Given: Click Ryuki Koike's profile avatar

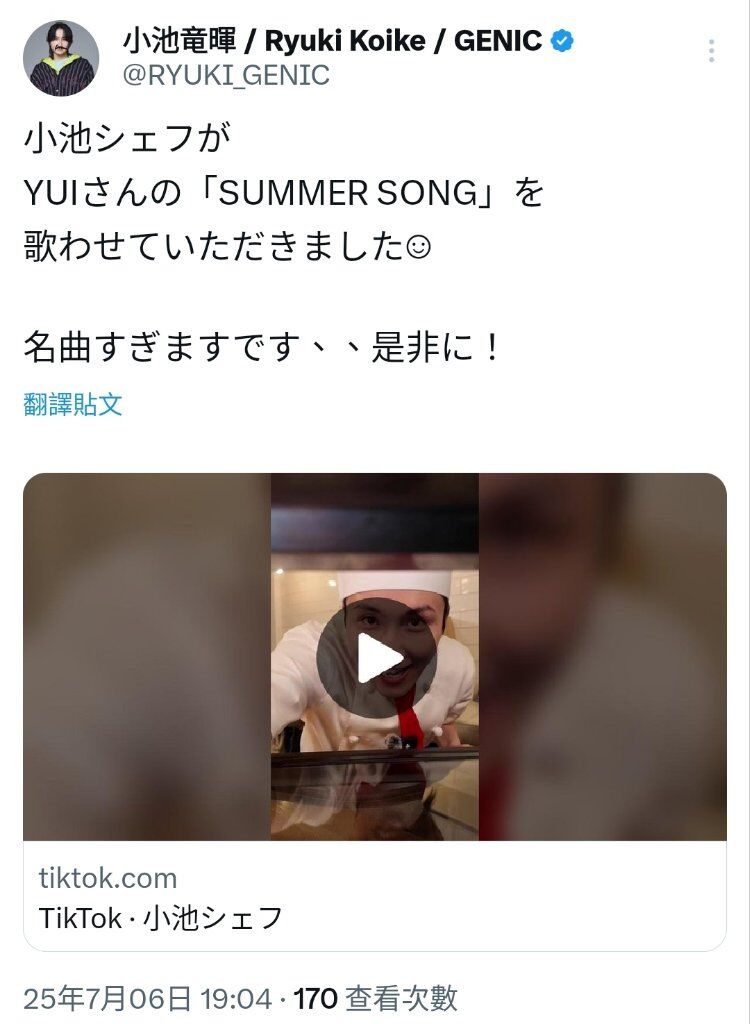Looking at the screenshot, I should tap(61, 58).
